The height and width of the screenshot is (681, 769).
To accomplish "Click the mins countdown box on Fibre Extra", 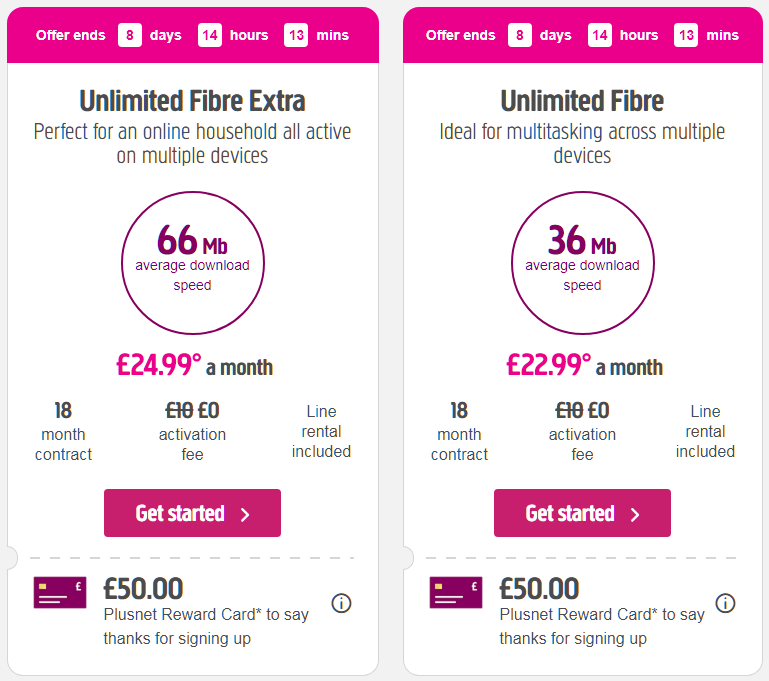I will point(296,35).
